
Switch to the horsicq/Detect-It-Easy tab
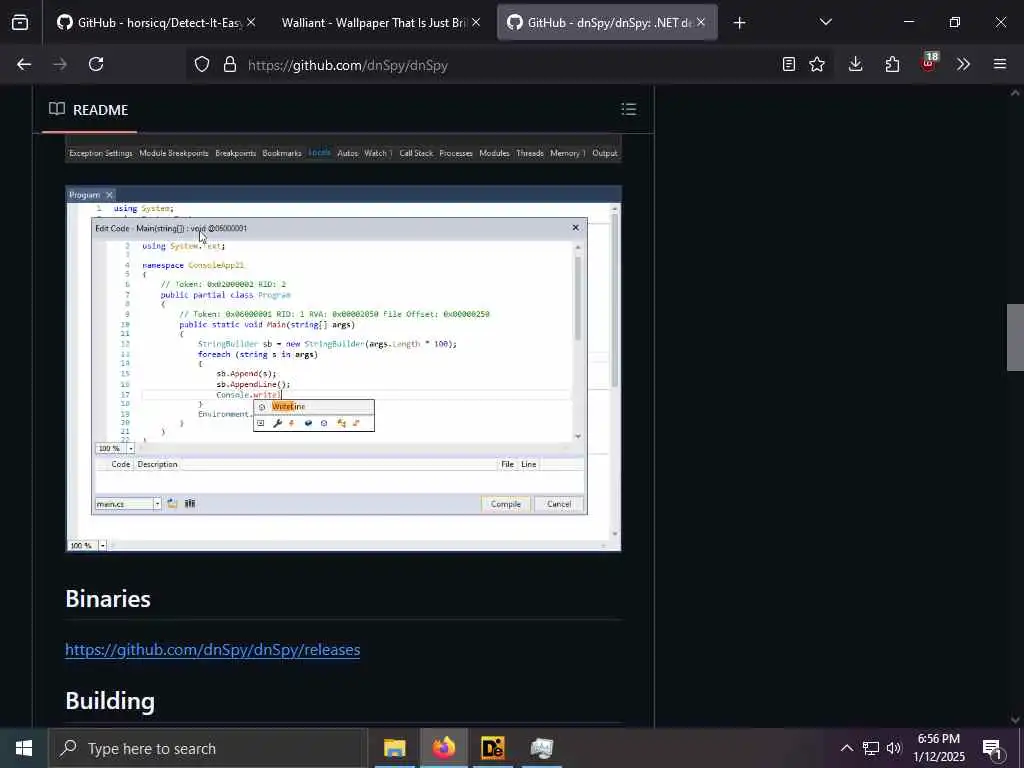tap(153, 23)
